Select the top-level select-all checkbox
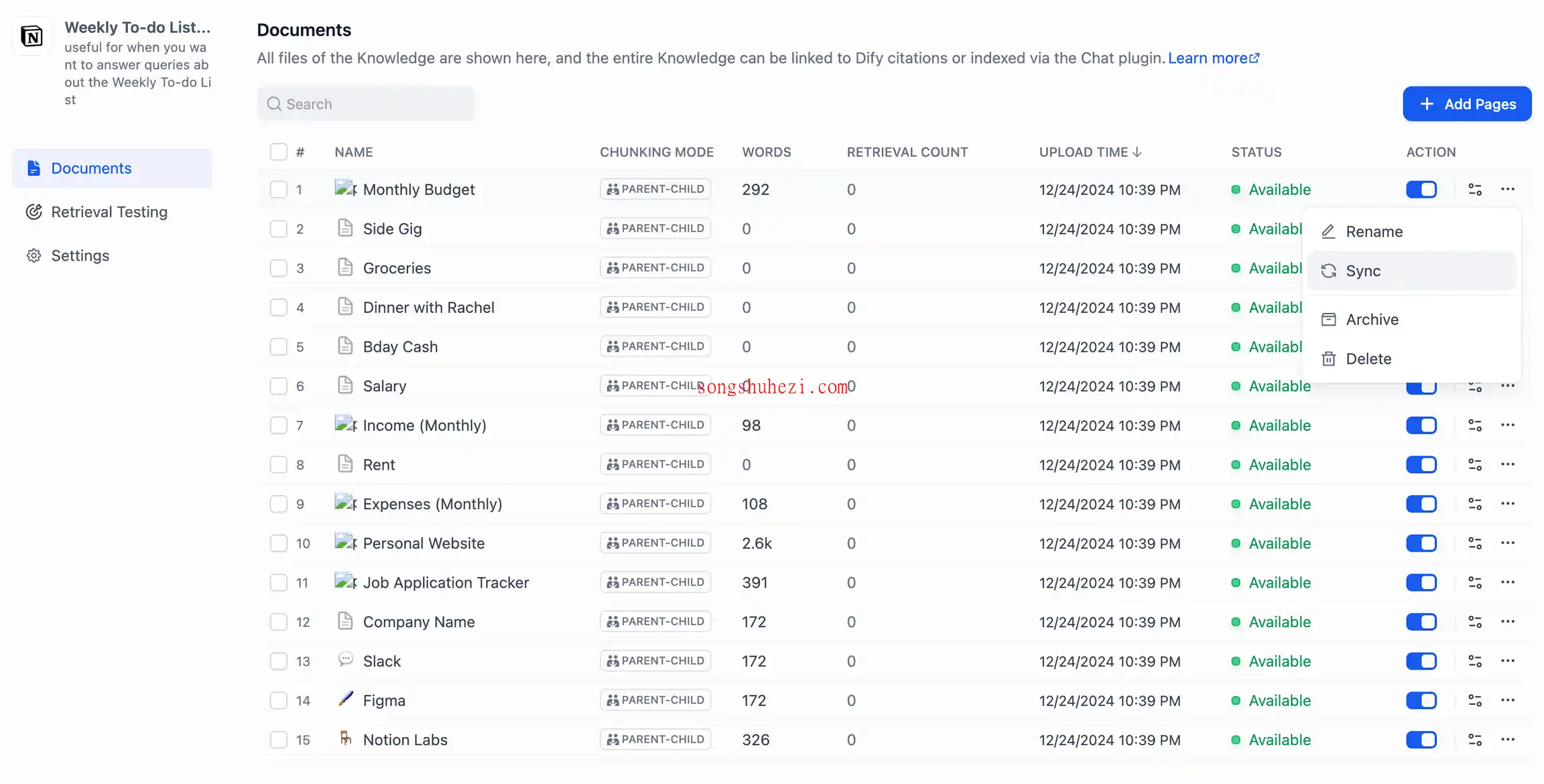Viewport: 1544px width, 784px height. click(278, 152)
